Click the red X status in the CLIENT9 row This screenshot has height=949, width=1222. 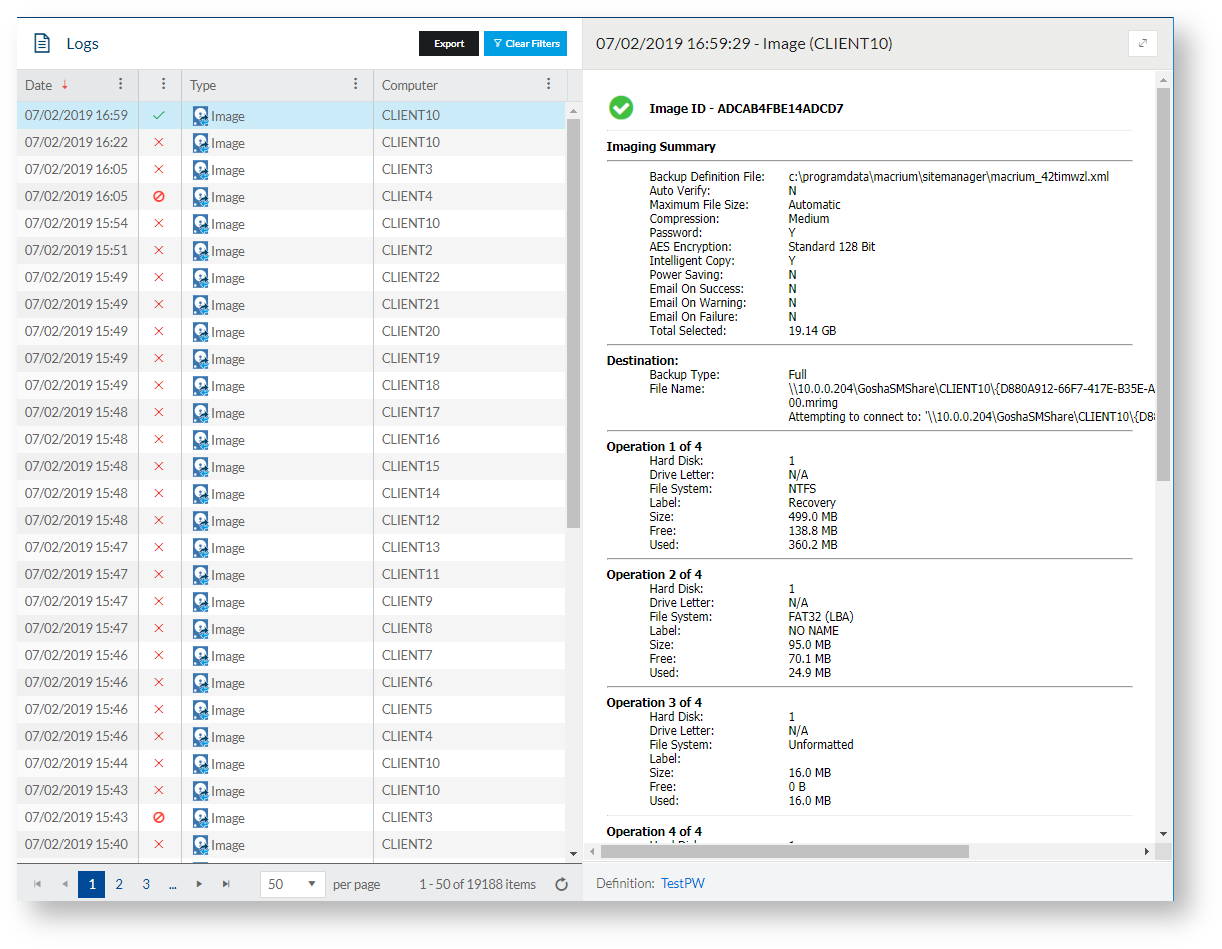tap(158, 601)
